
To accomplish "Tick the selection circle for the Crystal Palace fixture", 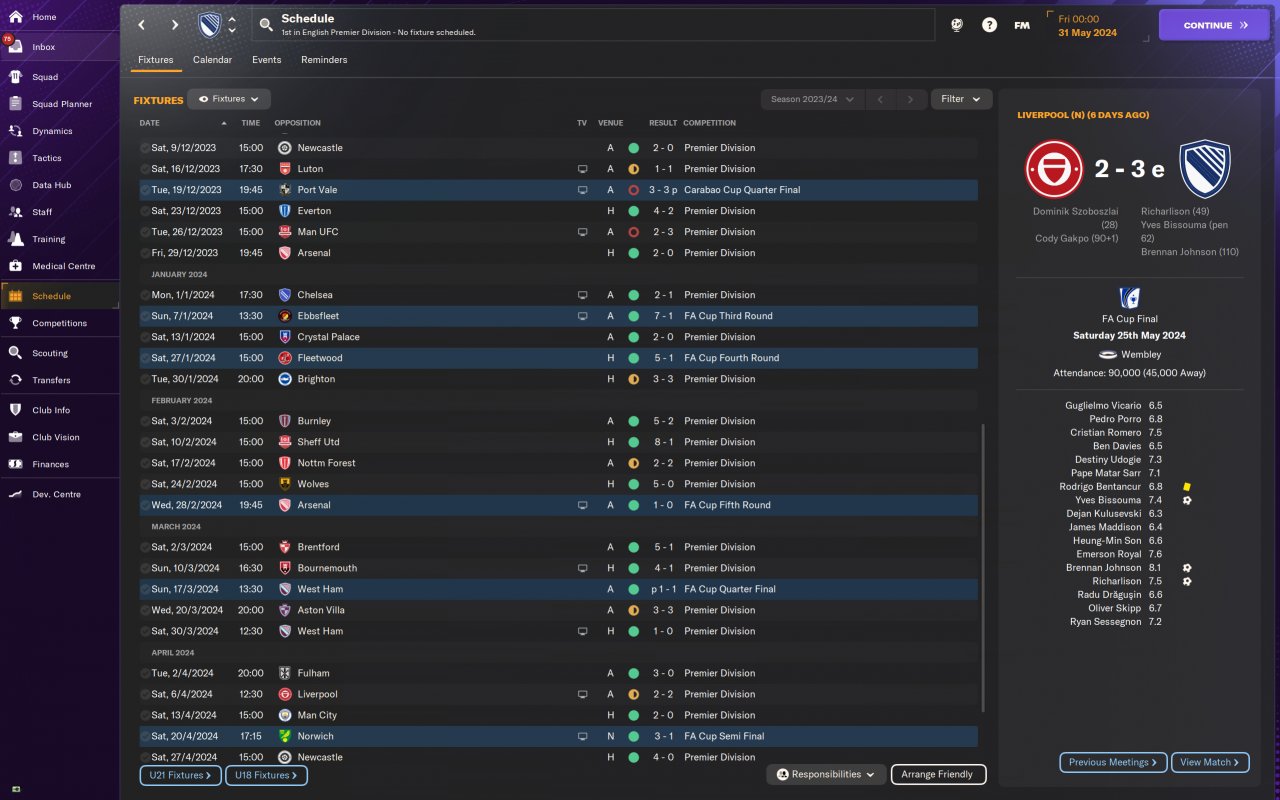I will (144, 337).
